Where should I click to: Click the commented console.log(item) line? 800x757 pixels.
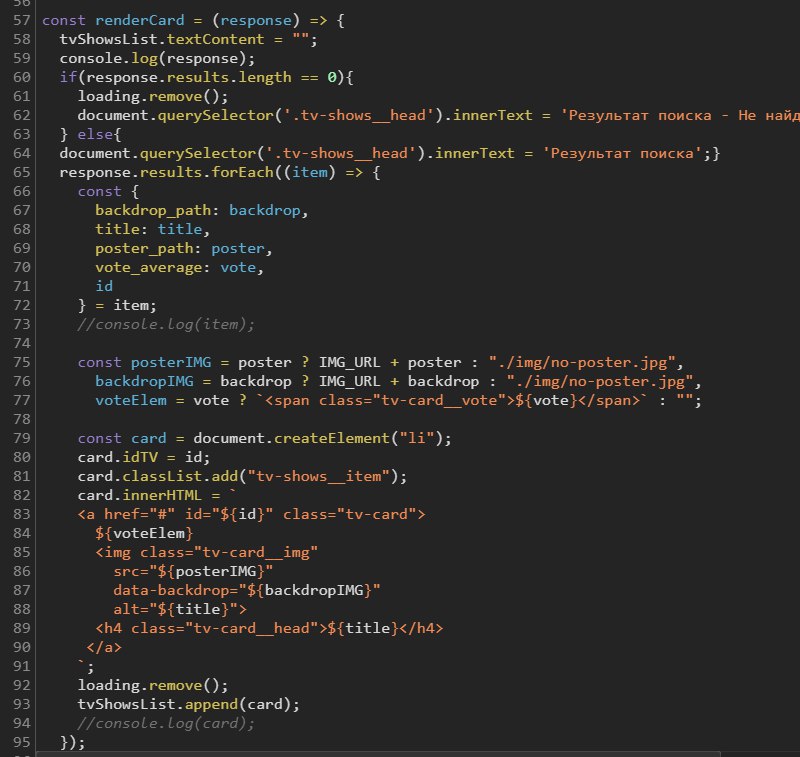166,324
